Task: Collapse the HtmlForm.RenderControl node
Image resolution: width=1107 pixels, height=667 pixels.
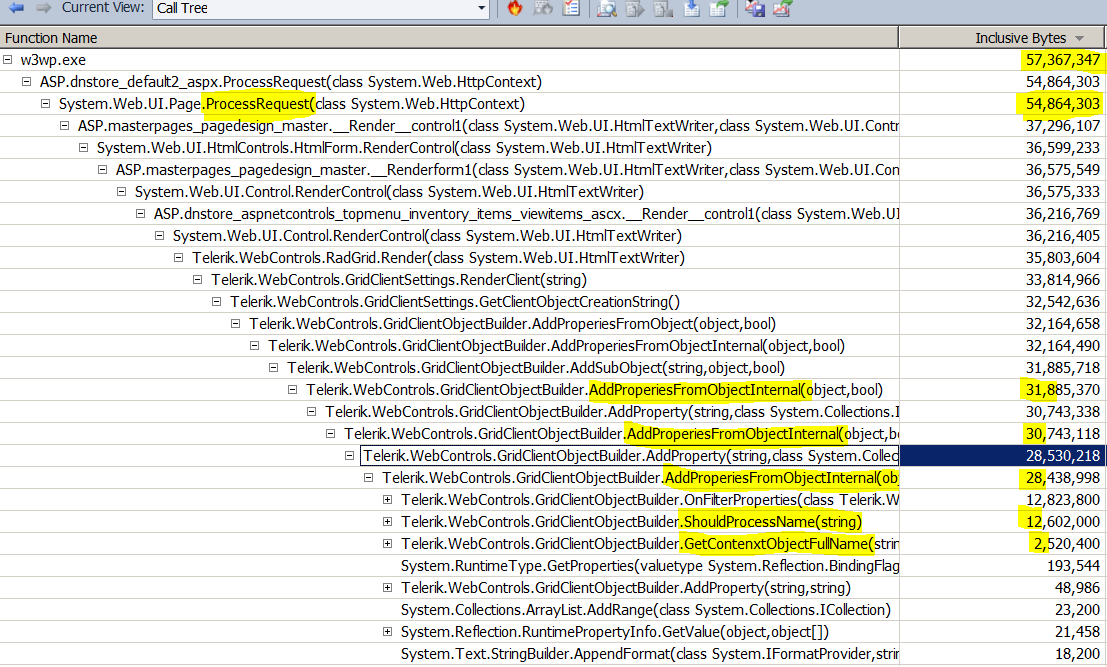Action: click(84, 148)
